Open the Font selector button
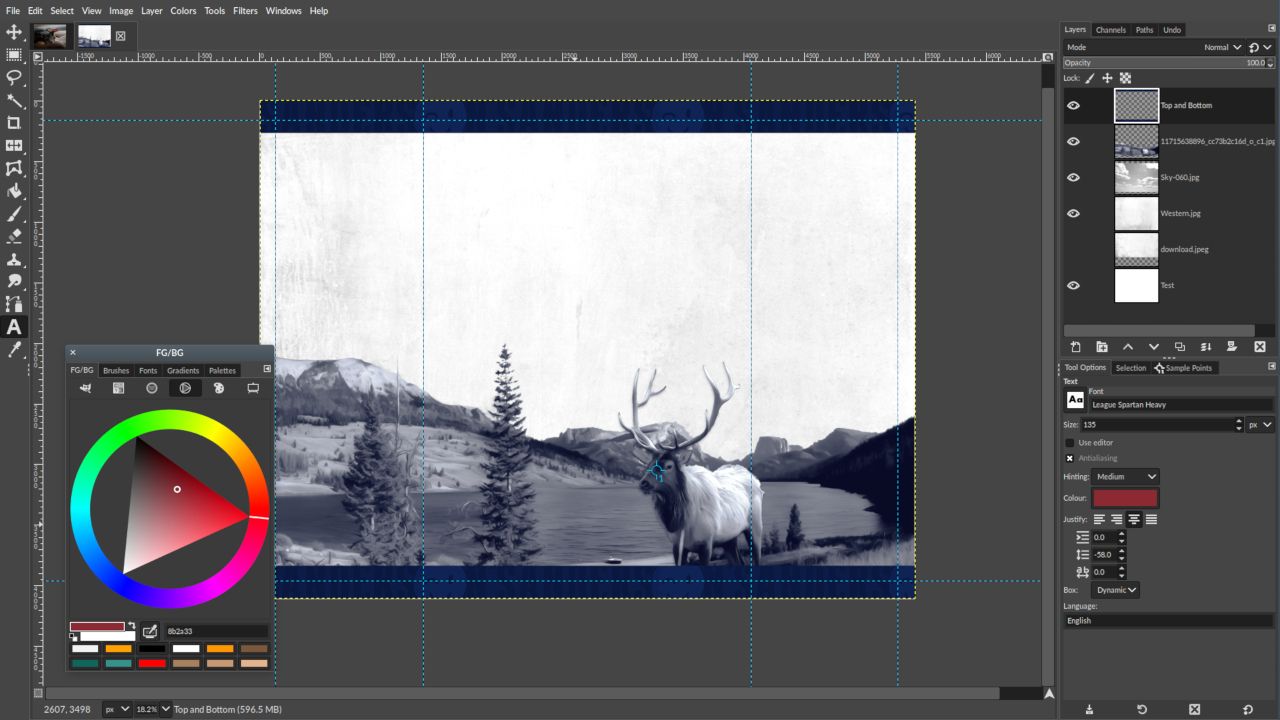Image resolution: width=1280 pixels, height=720 pixels. coord(1075,400)
